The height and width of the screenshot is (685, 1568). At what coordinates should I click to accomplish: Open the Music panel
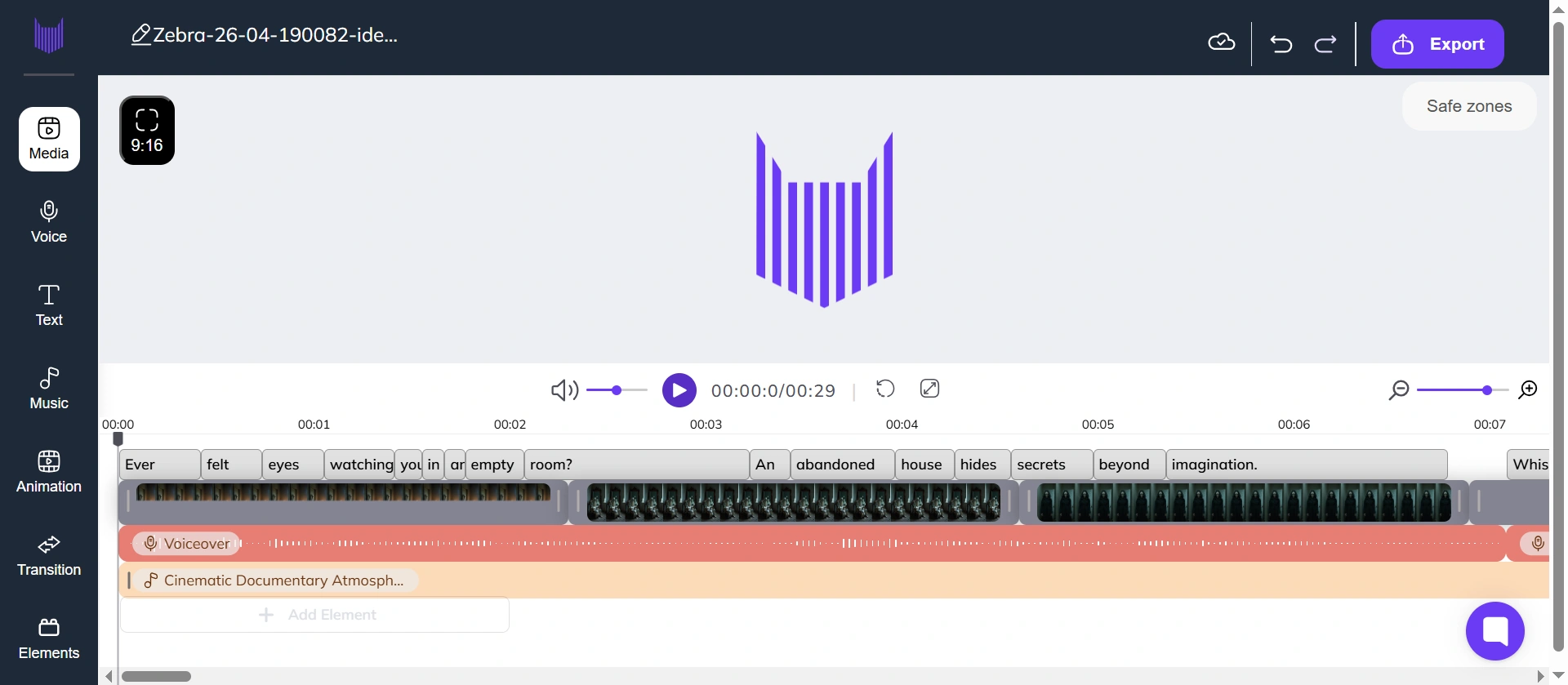coord(49,389)
